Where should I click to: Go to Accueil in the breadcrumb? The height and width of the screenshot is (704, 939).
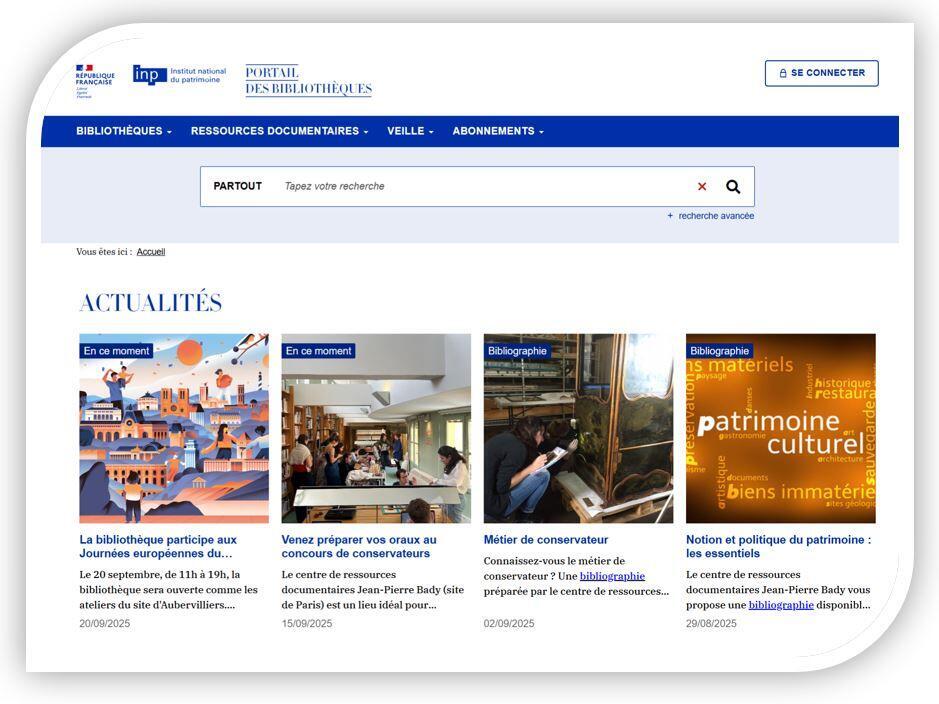[151, 252]
